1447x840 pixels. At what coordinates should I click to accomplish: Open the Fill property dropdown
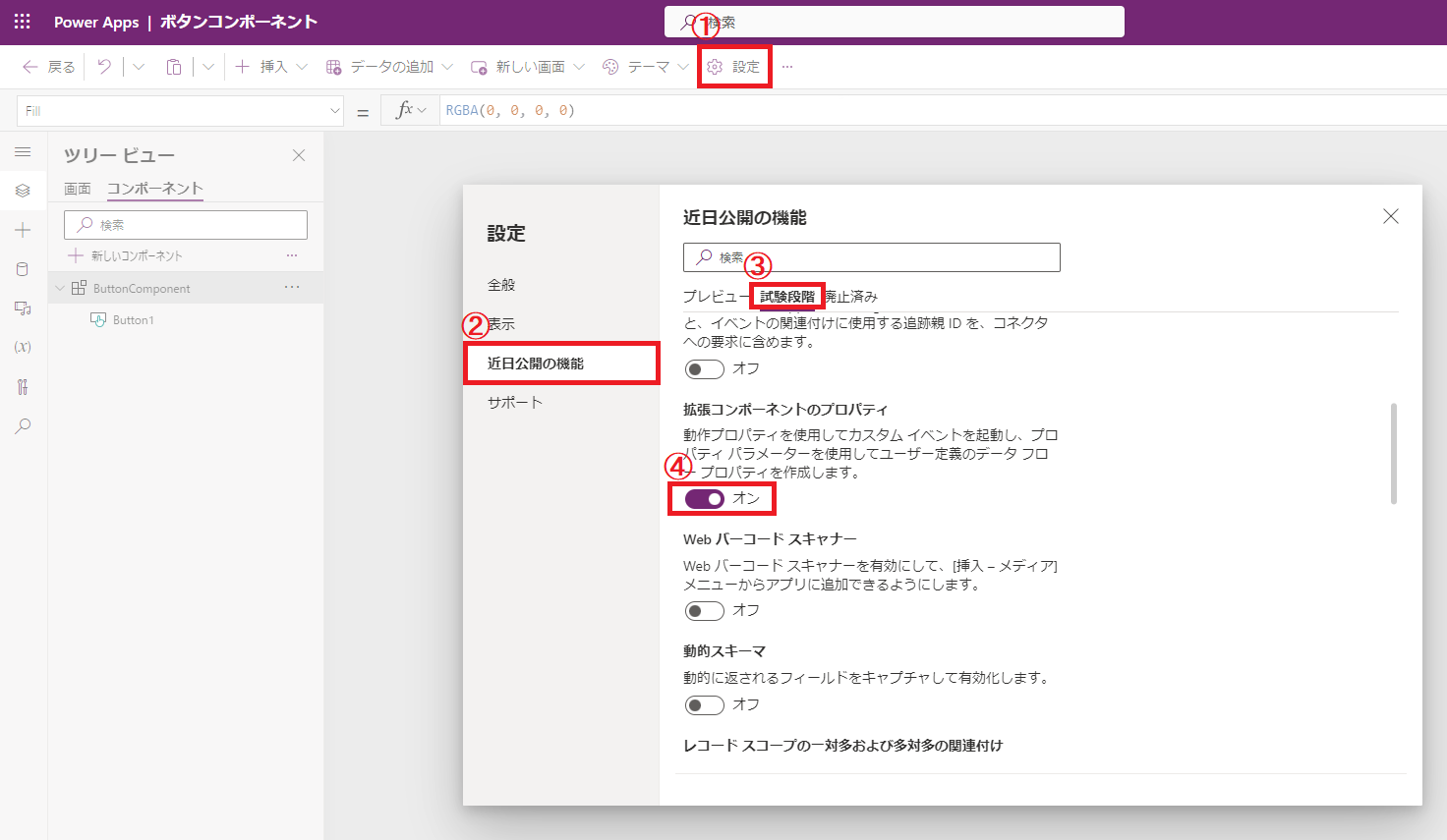(335, 110)
